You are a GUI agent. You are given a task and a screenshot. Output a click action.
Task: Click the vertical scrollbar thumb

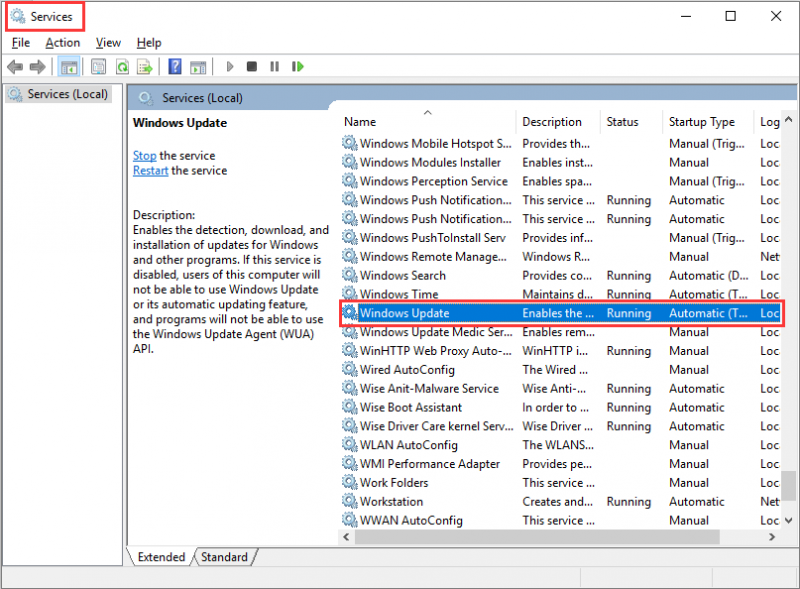(x=789, y=486)
